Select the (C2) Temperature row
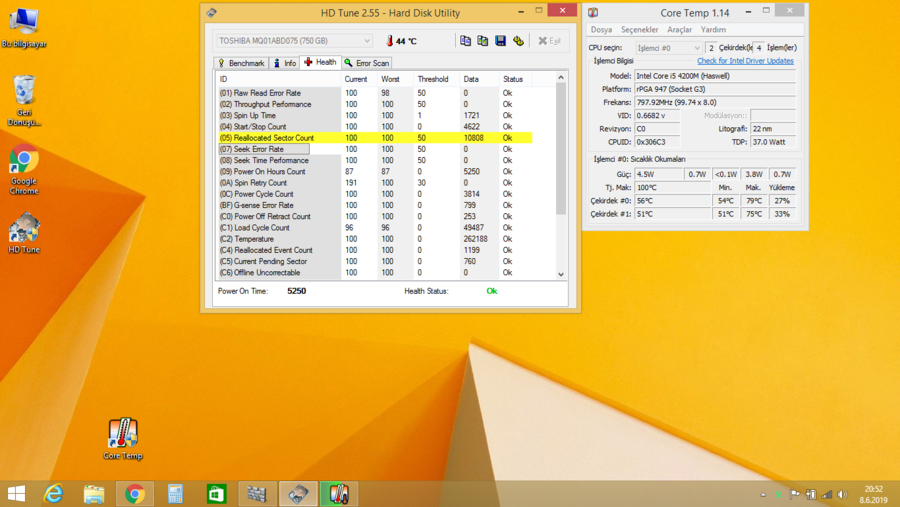The image size is (900, 507). tap(375, 239)
